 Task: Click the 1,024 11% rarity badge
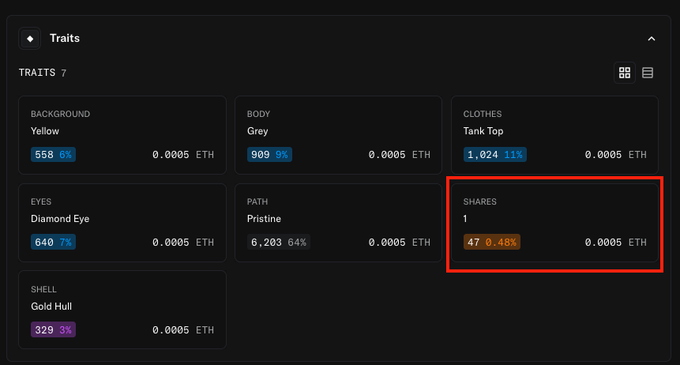(495, 155)
